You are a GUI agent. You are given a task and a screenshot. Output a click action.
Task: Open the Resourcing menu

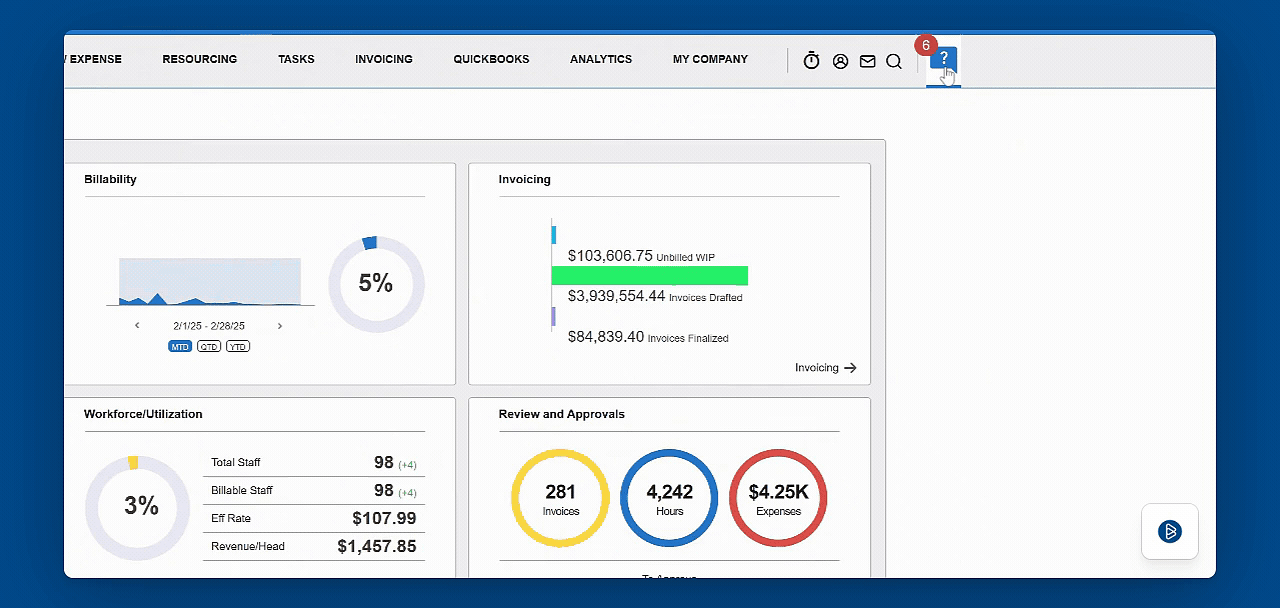point(200,59)
